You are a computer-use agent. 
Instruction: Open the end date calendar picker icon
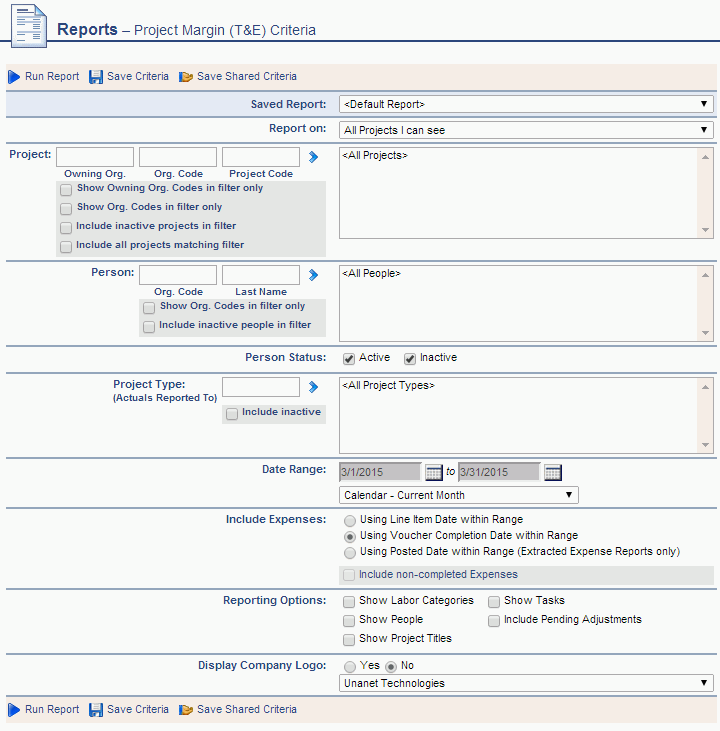552,472
